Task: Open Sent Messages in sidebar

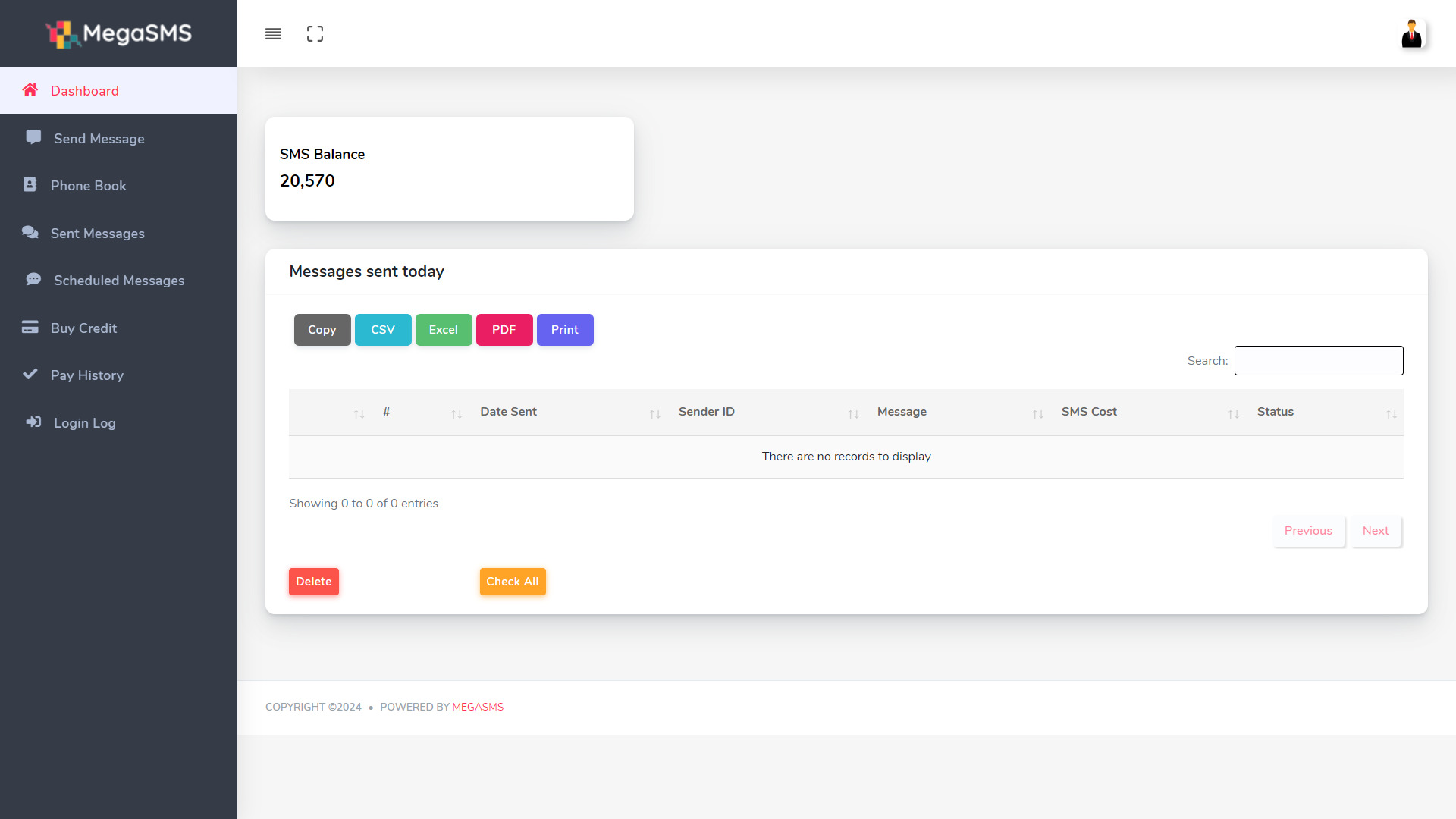Action: click(97, 234)
